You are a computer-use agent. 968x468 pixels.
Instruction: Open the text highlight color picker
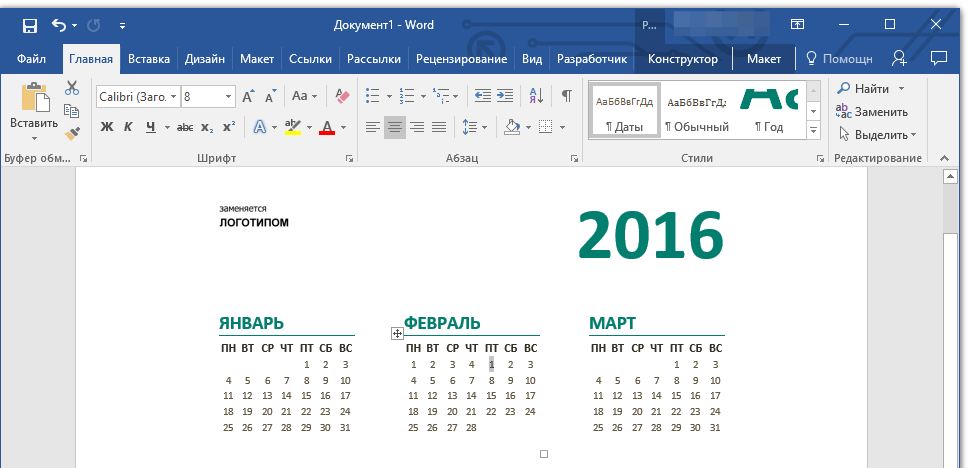coord(308,128)
